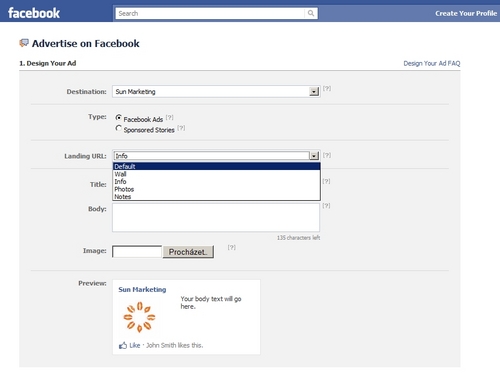Open the help tooltip next to Body

tap(326, 205)
